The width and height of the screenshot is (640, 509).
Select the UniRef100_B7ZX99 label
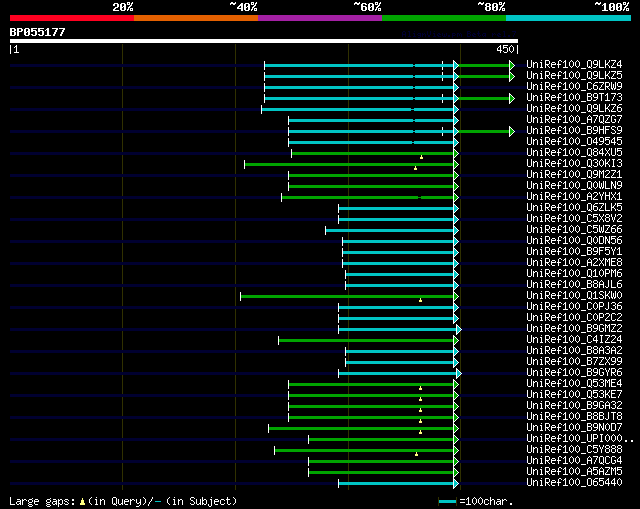point(574,362)
